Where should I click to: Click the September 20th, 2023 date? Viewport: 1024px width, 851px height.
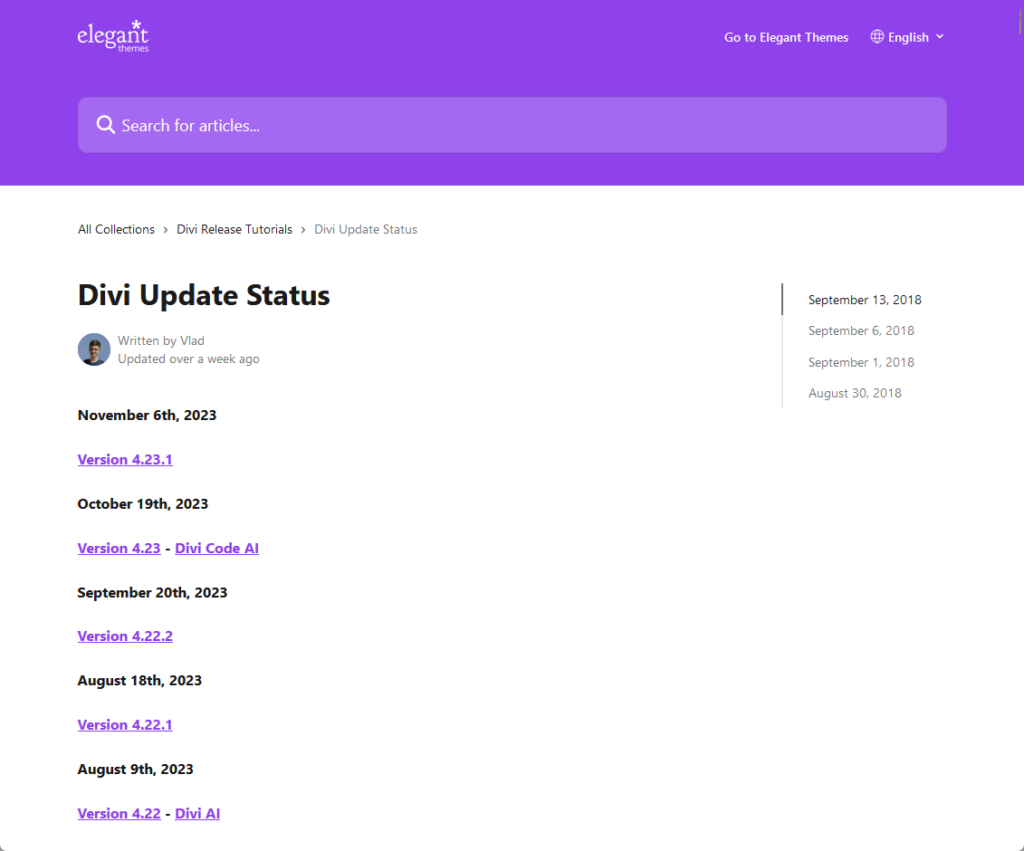(152, 593)
